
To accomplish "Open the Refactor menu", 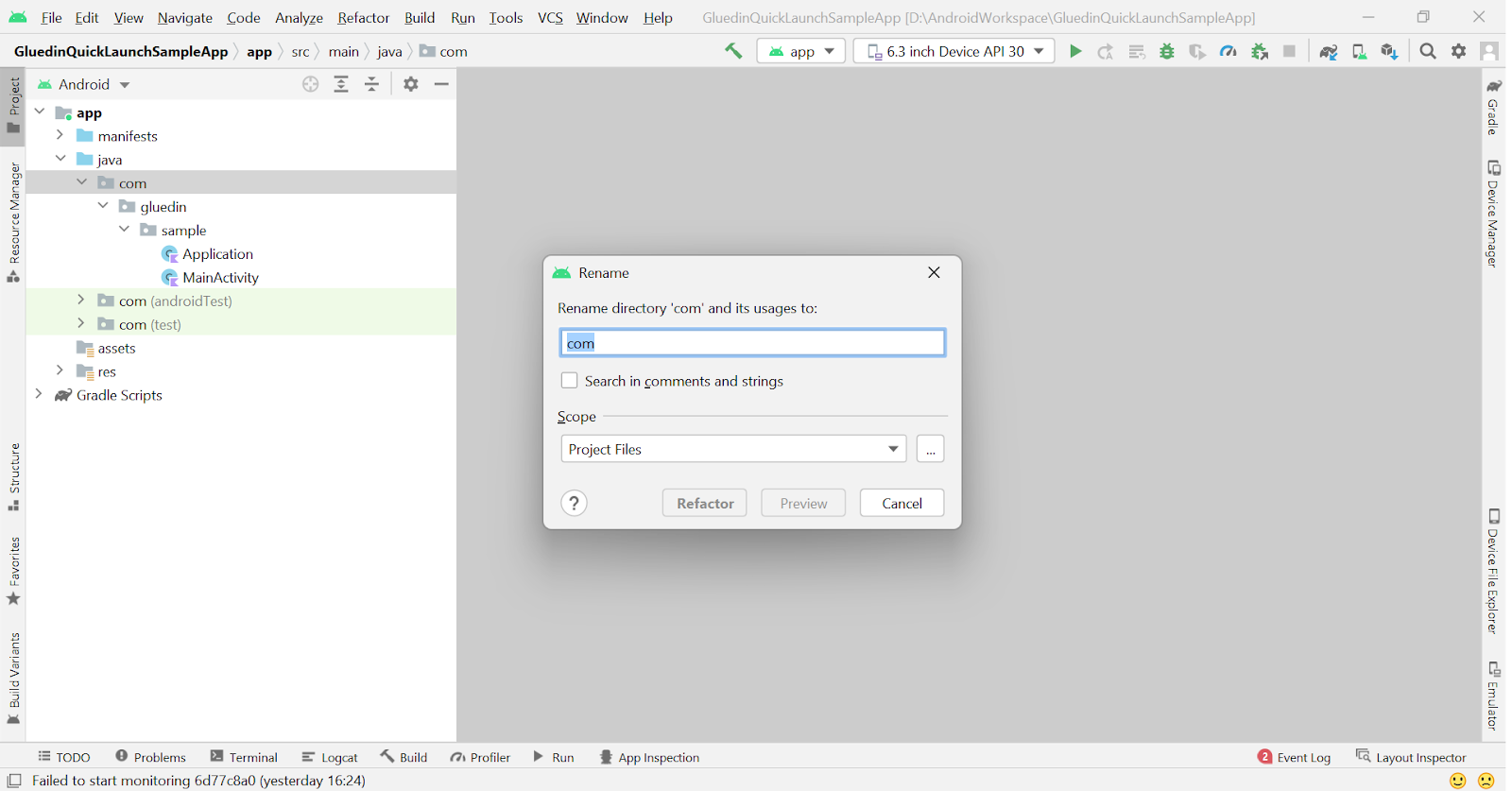I will click(364, 18).
